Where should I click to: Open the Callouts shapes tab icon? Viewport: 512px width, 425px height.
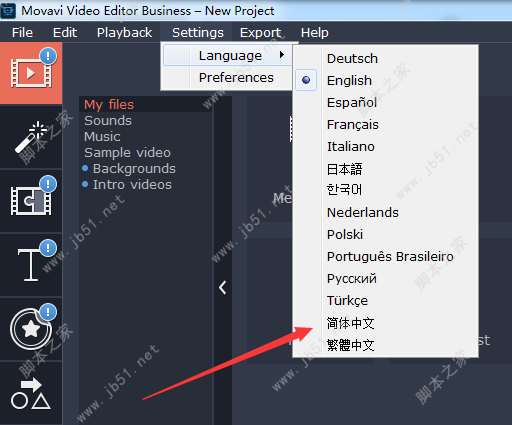click(31, 393)
